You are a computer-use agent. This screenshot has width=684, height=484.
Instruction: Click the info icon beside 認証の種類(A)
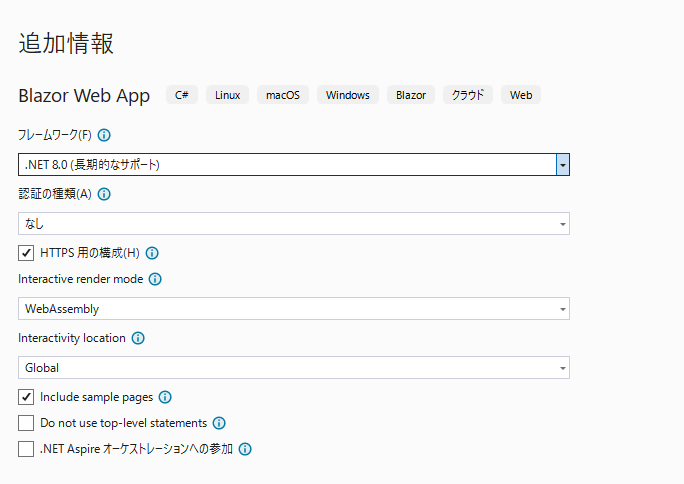click(104, 194)
